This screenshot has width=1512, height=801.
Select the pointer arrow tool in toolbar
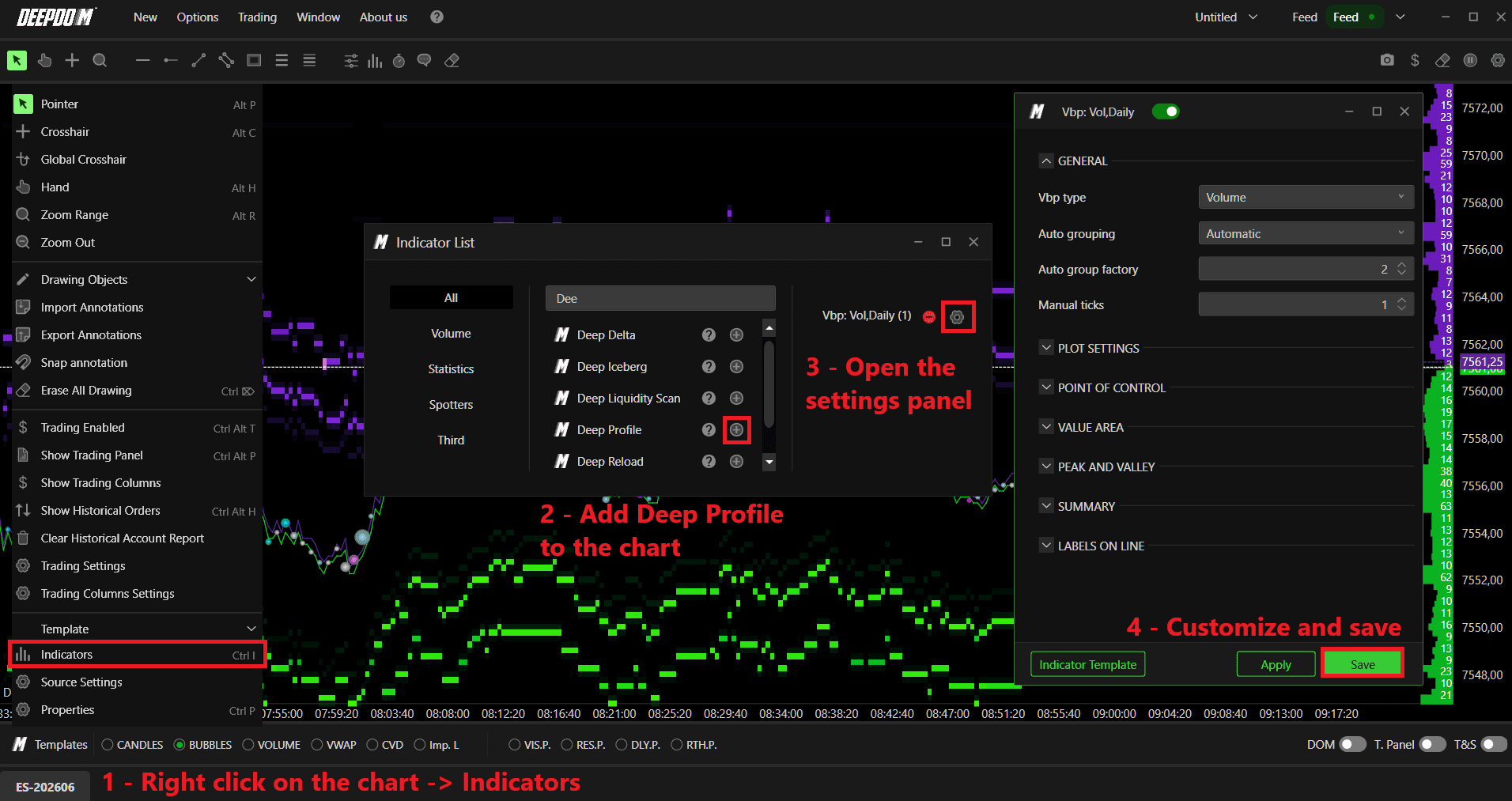[17, 60]
